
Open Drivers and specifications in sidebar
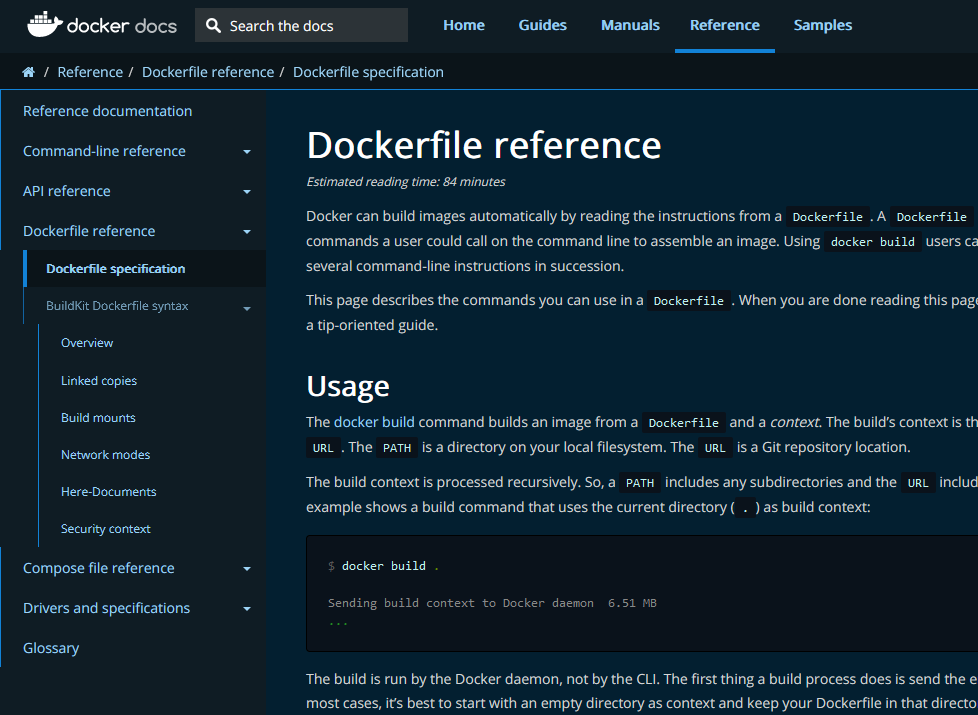[x=107, y=608]
